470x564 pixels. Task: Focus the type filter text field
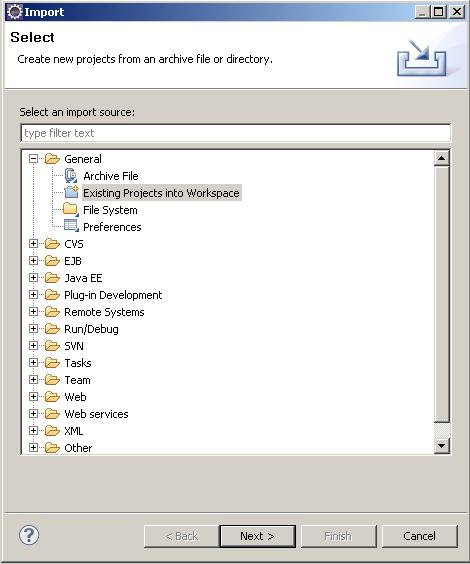(x=236, y=133)
